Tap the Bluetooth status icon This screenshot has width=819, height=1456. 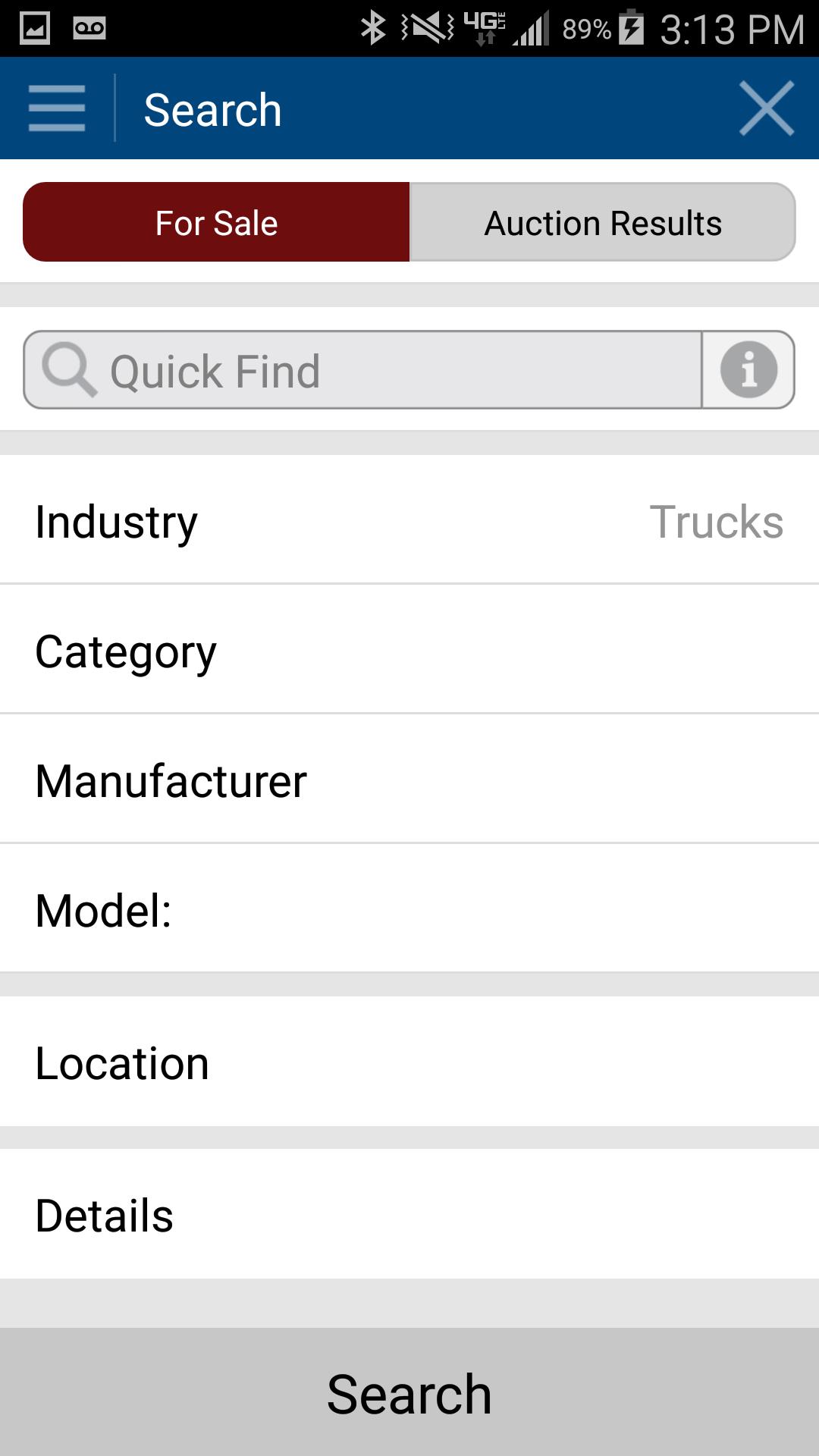[372, 29]
